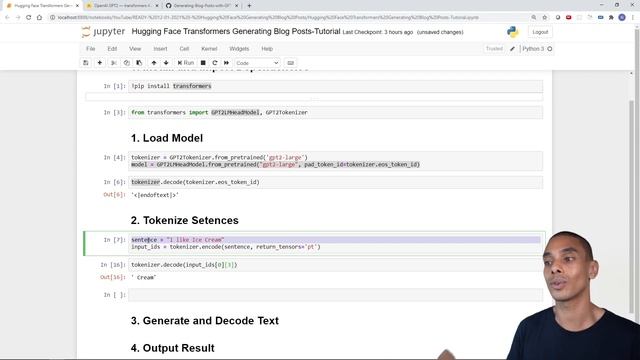Click the Last Checkpoint 3 hours ago text
This screenshot has width=640, height=360.
pyautogui.click(x=378, y=32)
